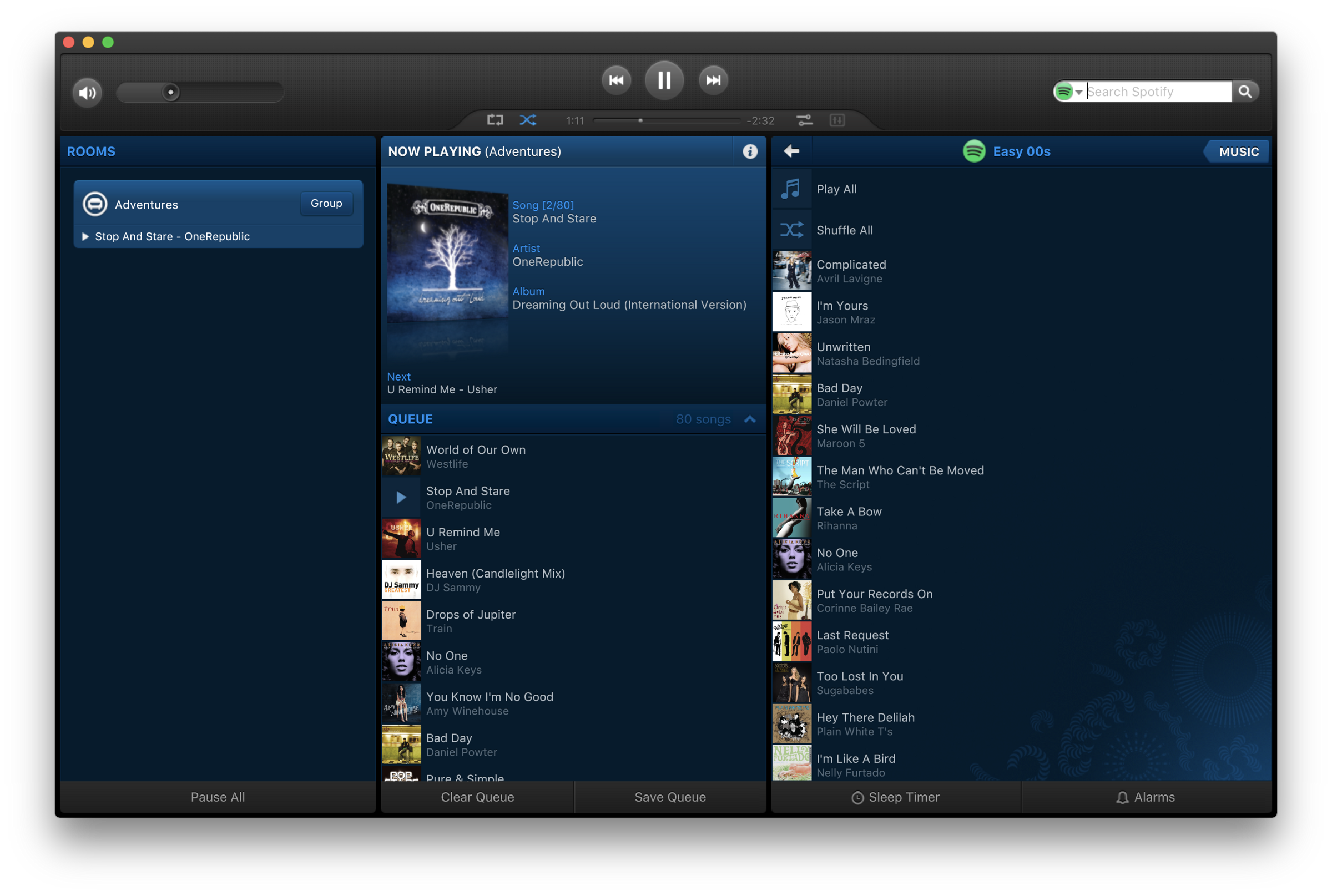Open the Spotify source dropdown in search

1069,92
